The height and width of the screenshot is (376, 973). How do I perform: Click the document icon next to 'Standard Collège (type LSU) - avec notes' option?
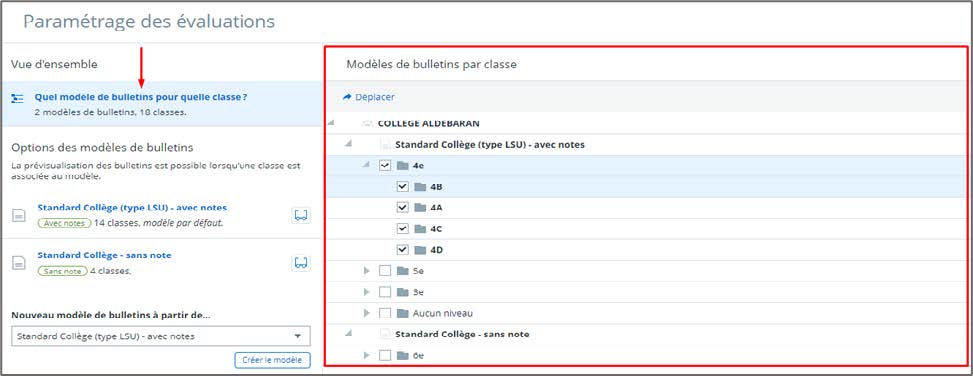coord(19,215)
